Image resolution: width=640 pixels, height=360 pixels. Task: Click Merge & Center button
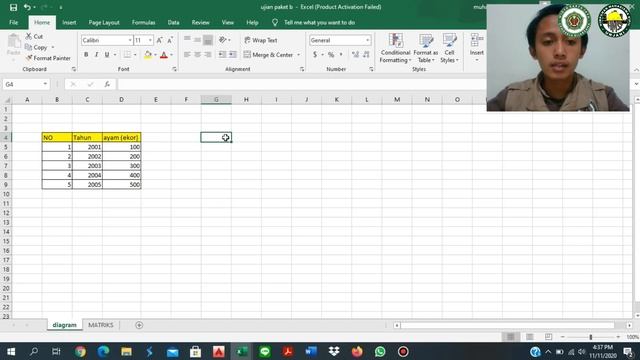pos(268,55)
